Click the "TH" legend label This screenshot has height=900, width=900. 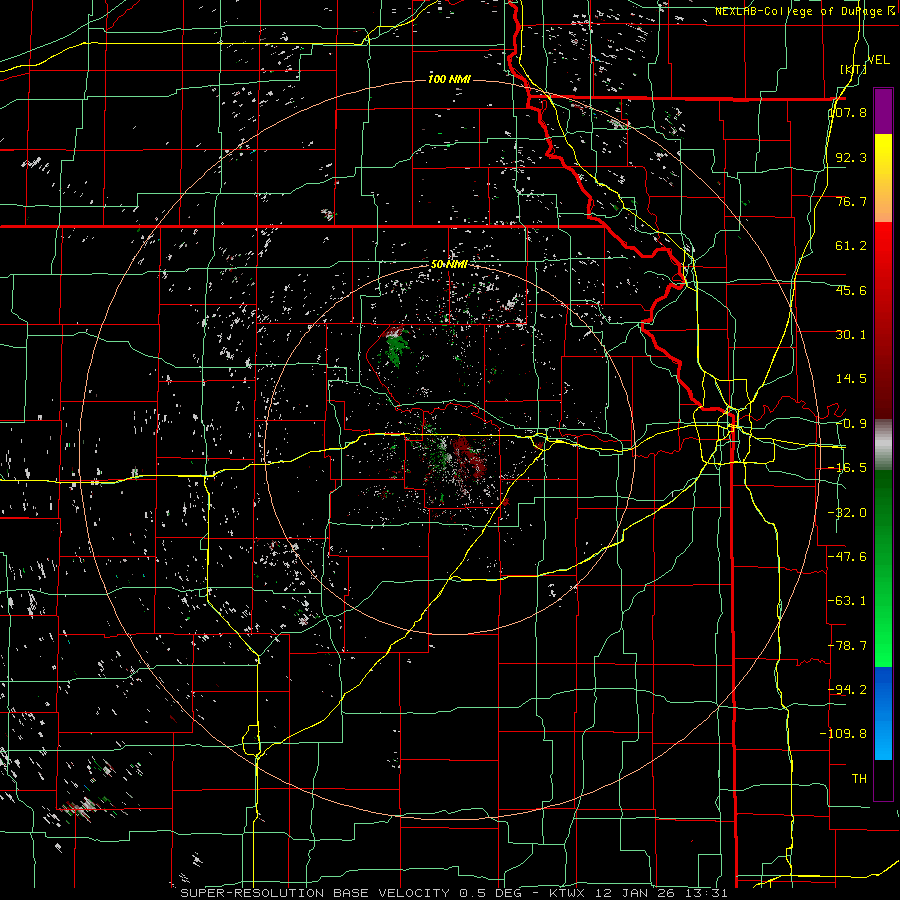pyautogui.click(x=859, y=779)
